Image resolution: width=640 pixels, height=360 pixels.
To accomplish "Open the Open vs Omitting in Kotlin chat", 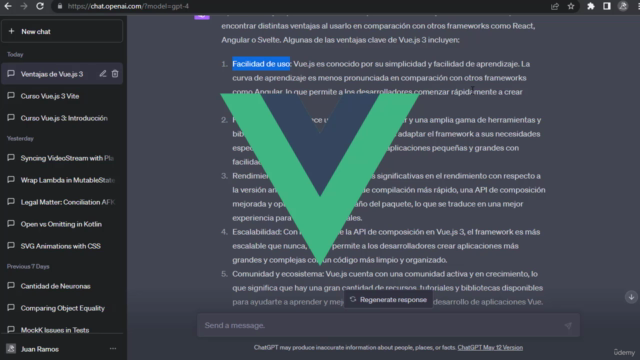I will 62,224.
